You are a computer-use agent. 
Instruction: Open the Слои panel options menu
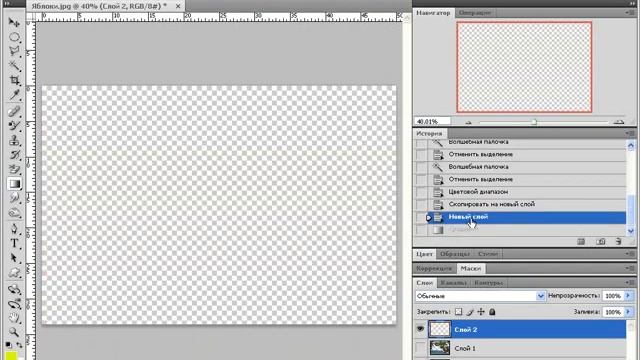pos(630,282)
